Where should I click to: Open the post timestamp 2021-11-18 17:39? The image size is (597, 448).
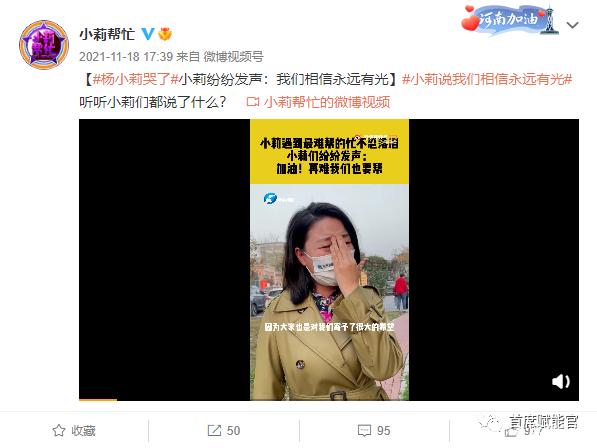[x=126, y=57]
